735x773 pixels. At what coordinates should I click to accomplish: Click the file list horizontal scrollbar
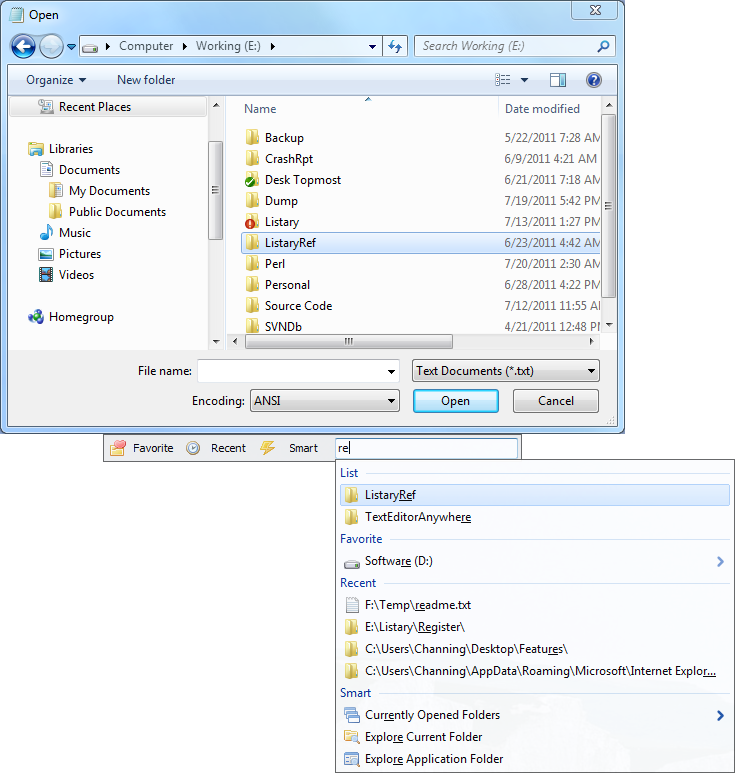[x=349, y=342]
